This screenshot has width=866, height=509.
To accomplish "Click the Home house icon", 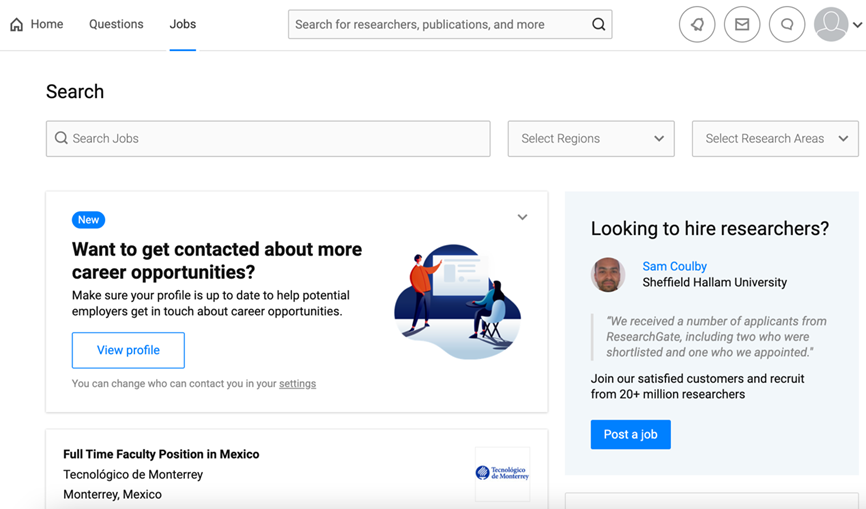I will (x=17, y=25).
